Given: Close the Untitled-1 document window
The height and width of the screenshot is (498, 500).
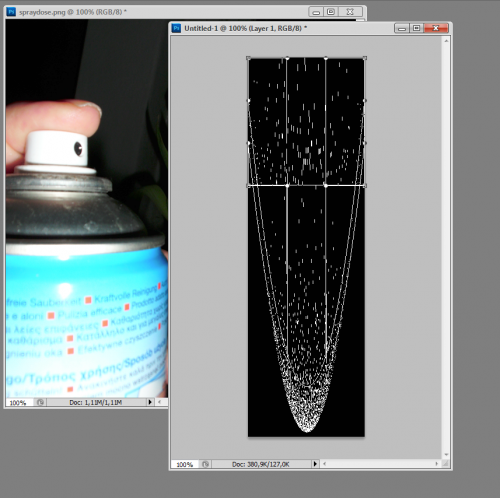Looking at the screenshot, I should 436,29.
